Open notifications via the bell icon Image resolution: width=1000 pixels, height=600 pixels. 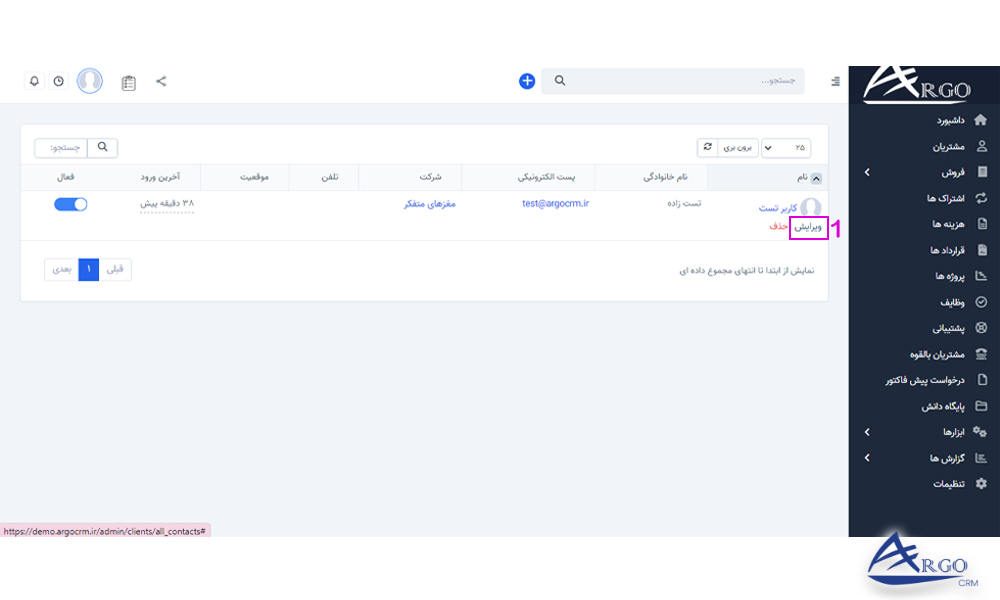(x=33, y=81)
